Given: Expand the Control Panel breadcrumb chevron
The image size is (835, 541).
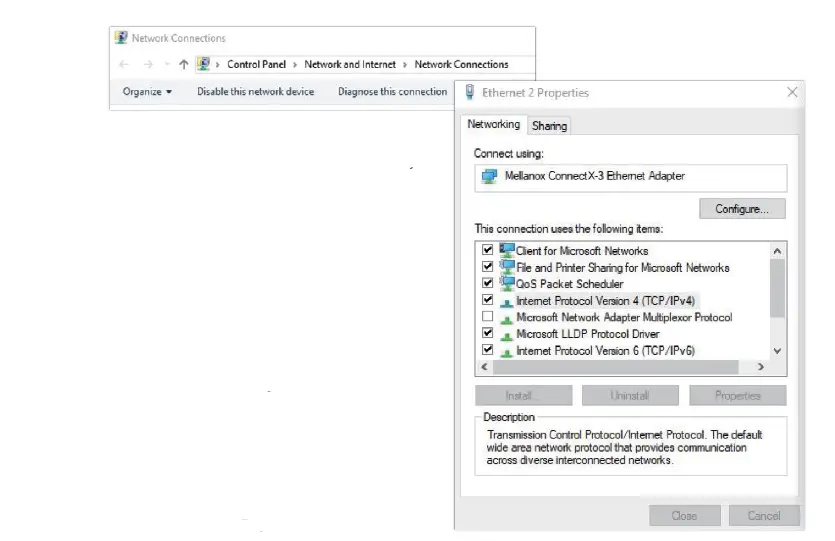Looking at the screenshot, I should (296, 64).
